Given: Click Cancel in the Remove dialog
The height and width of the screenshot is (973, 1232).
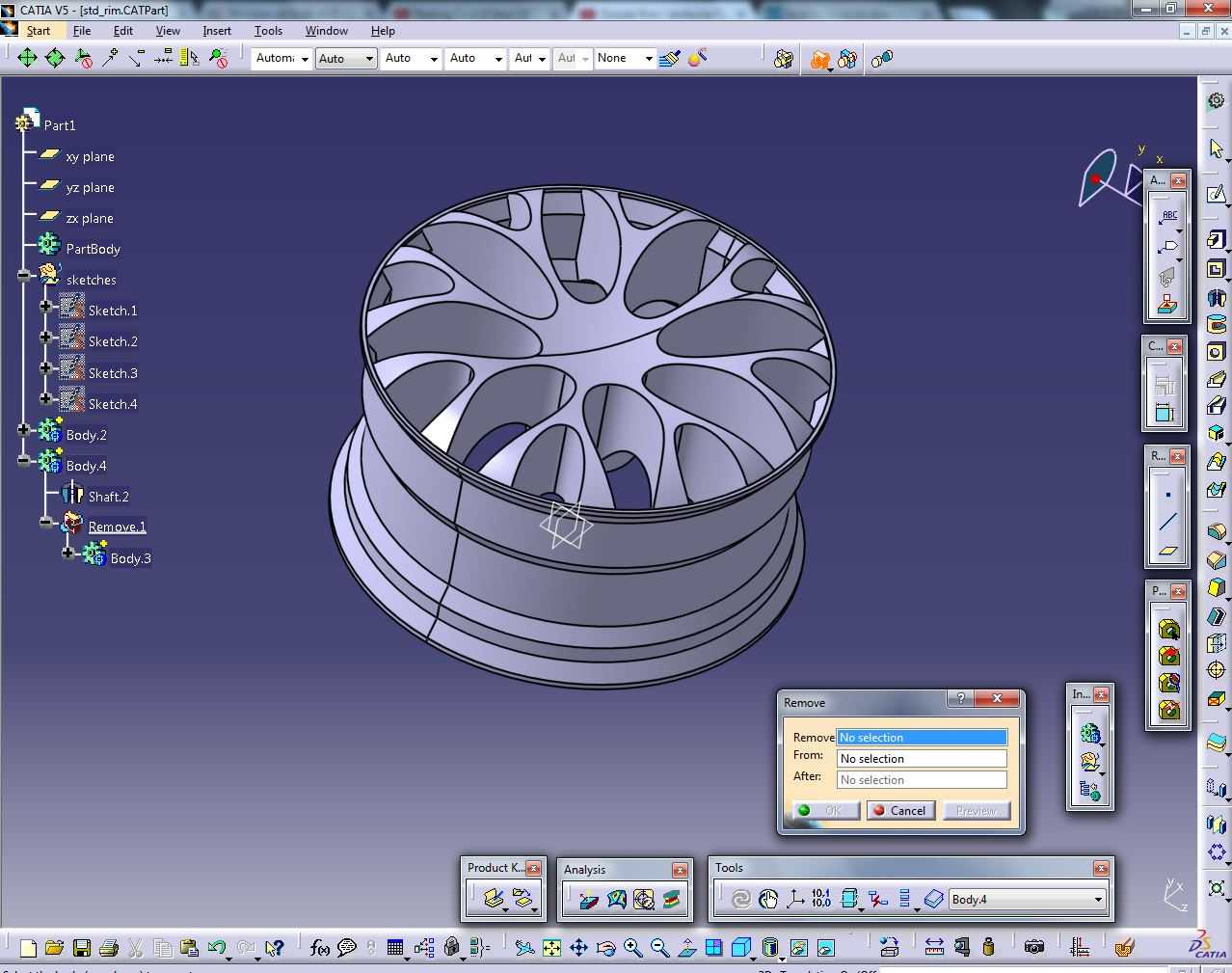Looking at the screenshot, I should tap(899, 811).
